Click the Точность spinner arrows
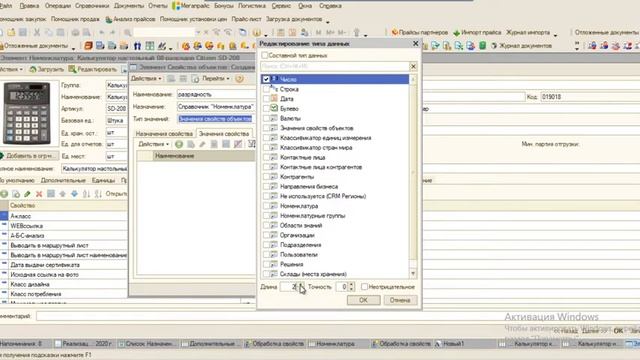 (x=352, y=287)
